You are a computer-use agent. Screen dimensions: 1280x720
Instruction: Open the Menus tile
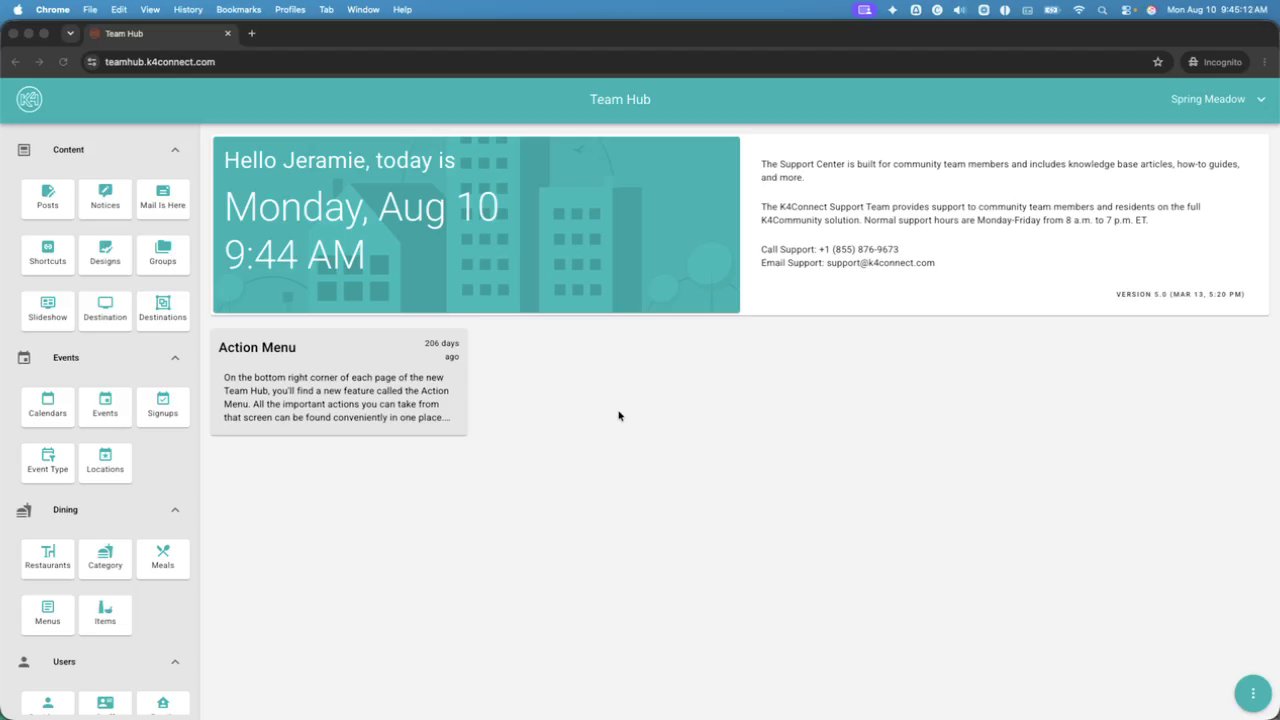(x=48, y=614)
